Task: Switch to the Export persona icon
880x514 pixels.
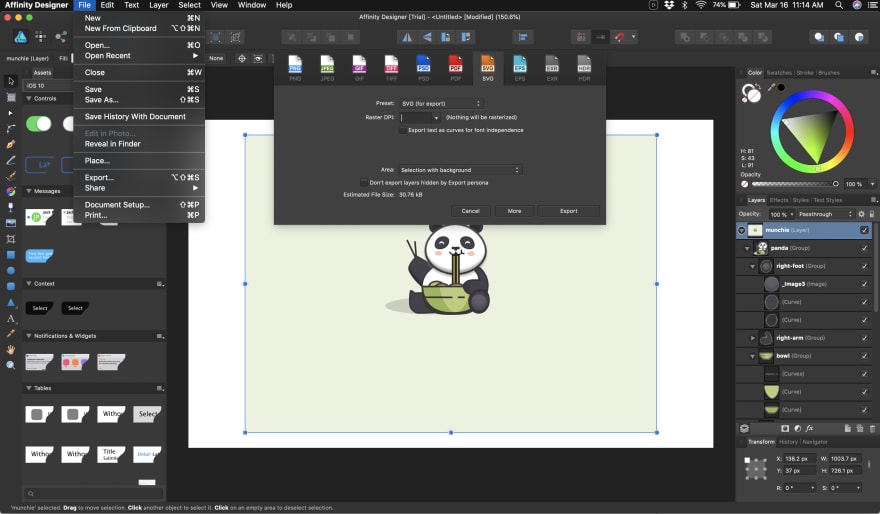Action: point(61,37)
